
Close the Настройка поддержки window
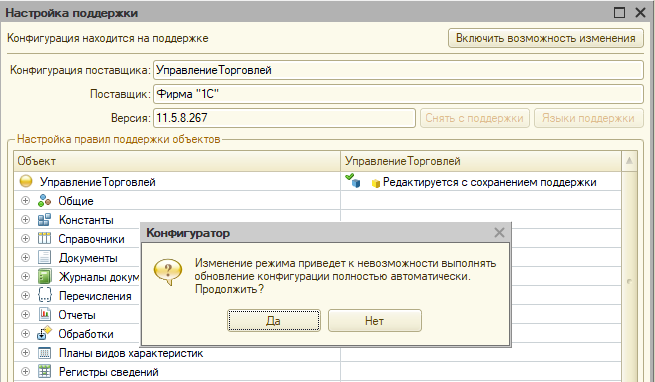tap(640, 13)
